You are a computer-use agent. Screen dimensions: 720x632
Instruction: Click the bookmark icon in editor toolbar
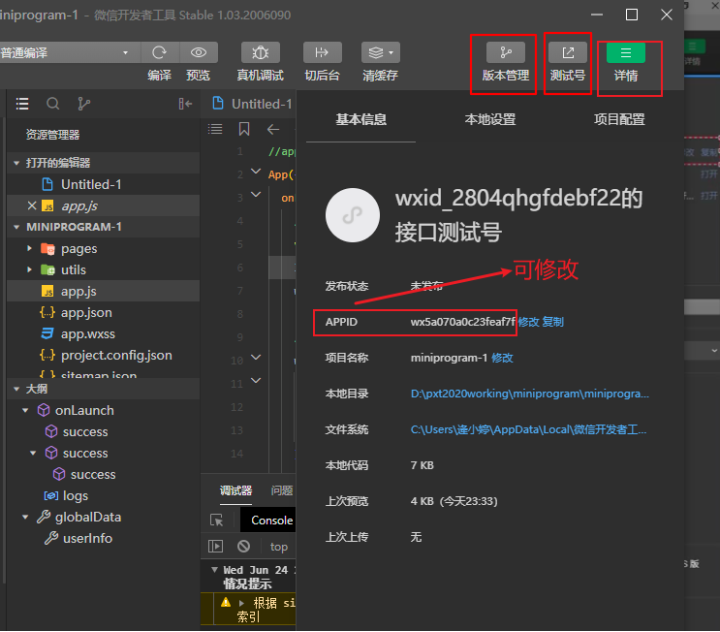244,129
